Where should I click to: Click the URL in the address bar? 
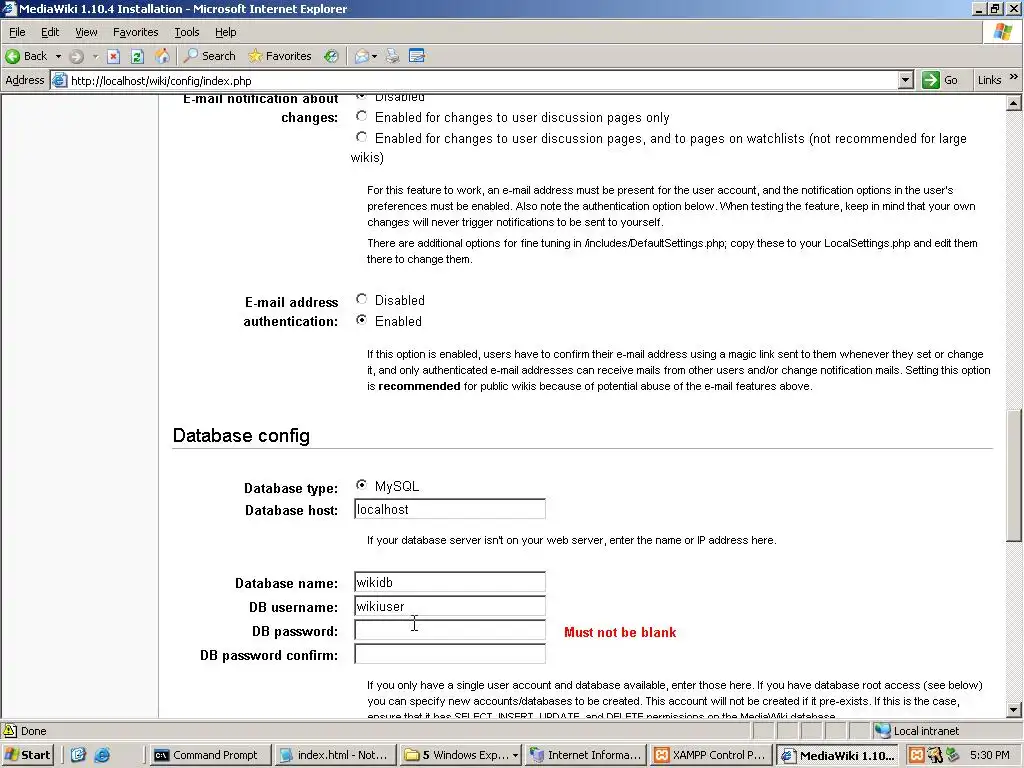[161, 81]
